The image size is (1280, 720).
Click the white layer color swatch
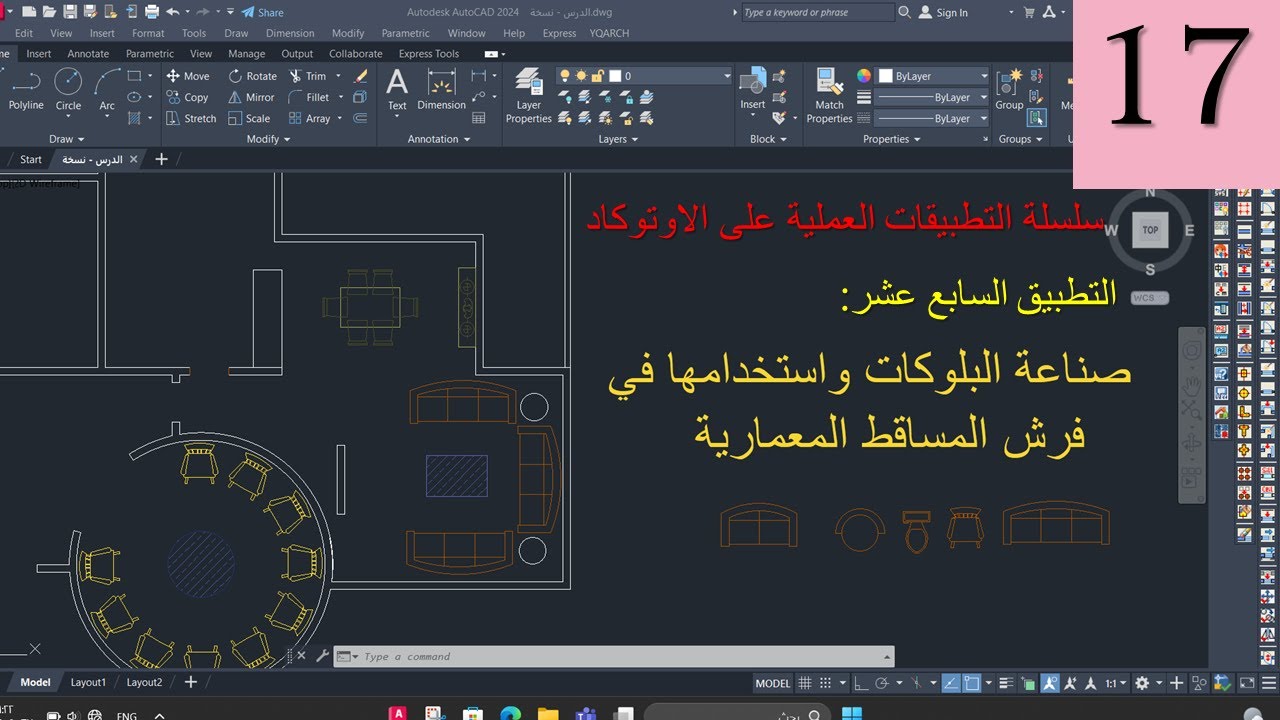pyautogui.click(x=615, y=76)
